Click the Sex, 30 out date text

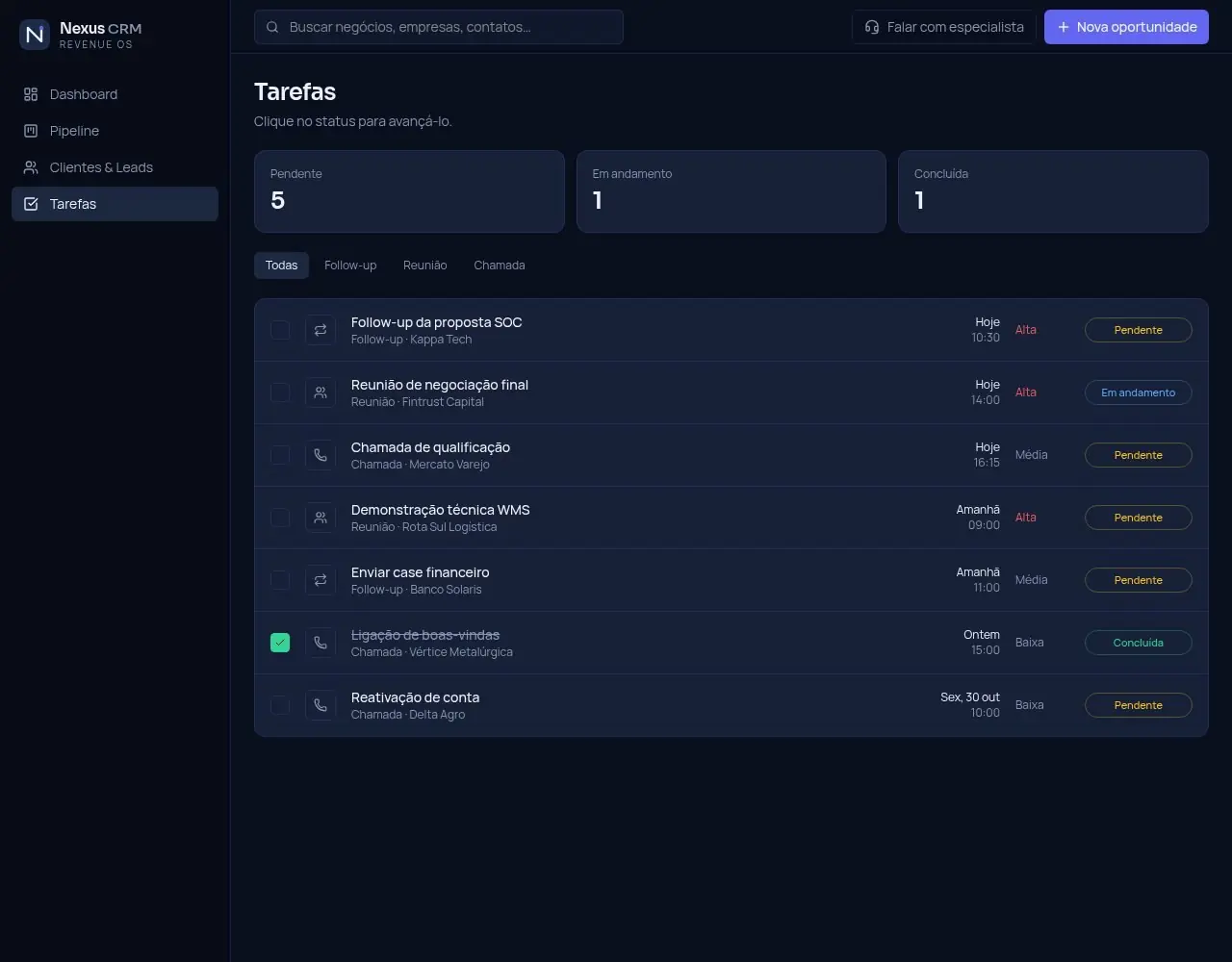[x=970, y=697]
